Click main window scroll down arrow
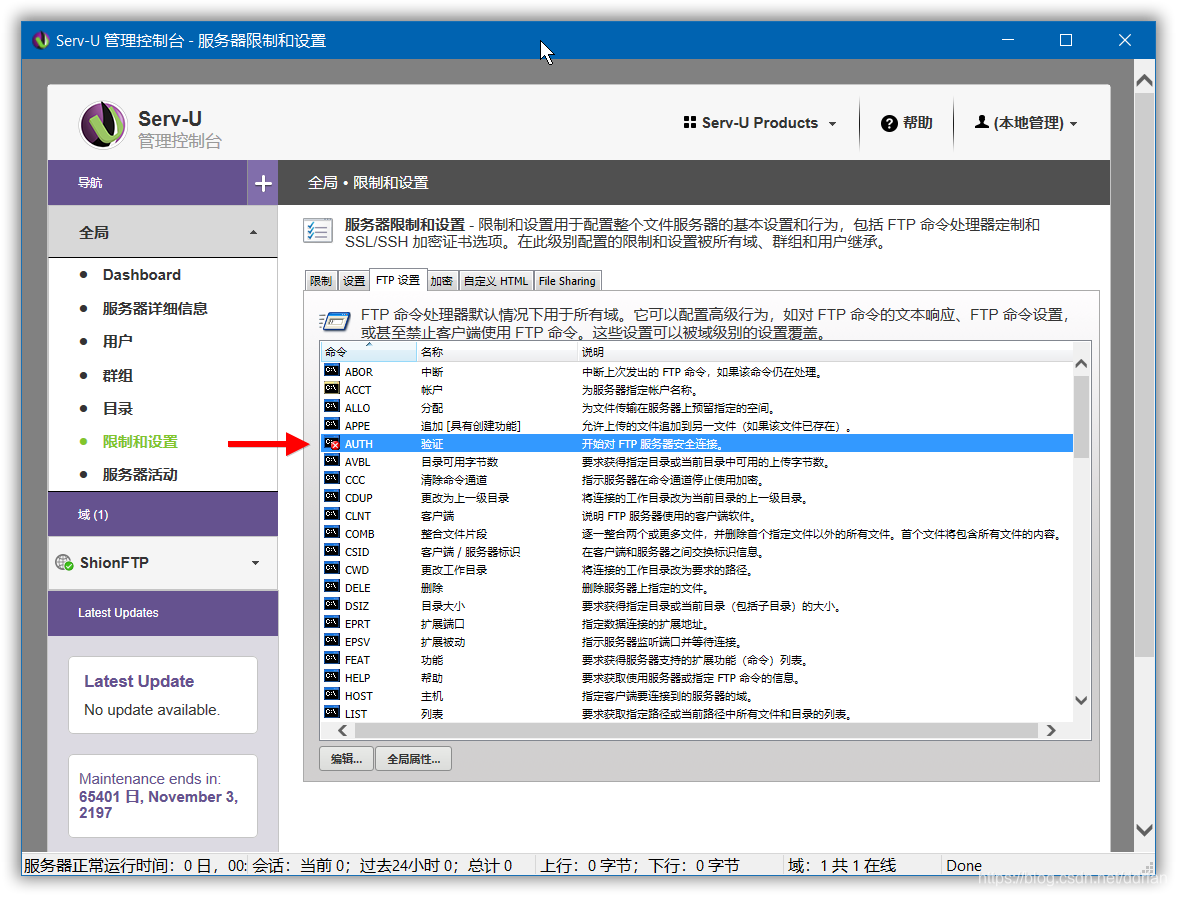The height and width of the screenshot is (897, 1177). pos(1145,830)
